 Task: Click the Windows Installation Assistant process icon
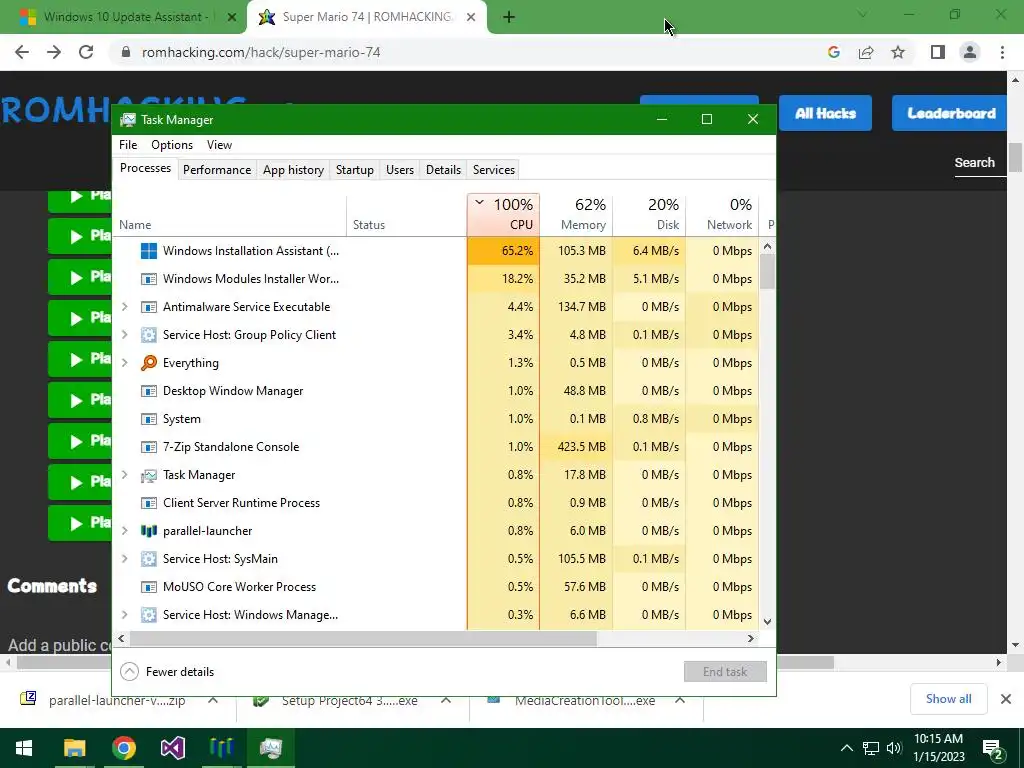coord(149,251)
